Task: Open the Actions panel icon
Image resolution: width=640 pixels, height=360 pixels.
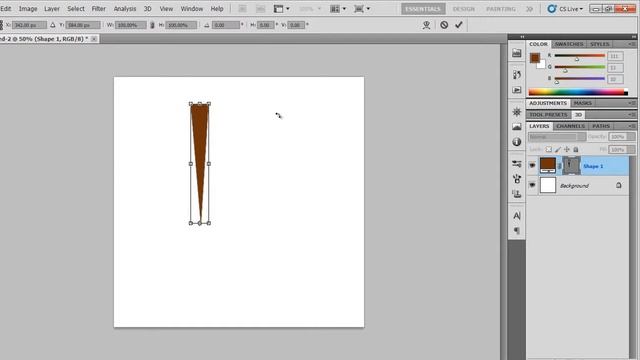Action: point(517,90)
